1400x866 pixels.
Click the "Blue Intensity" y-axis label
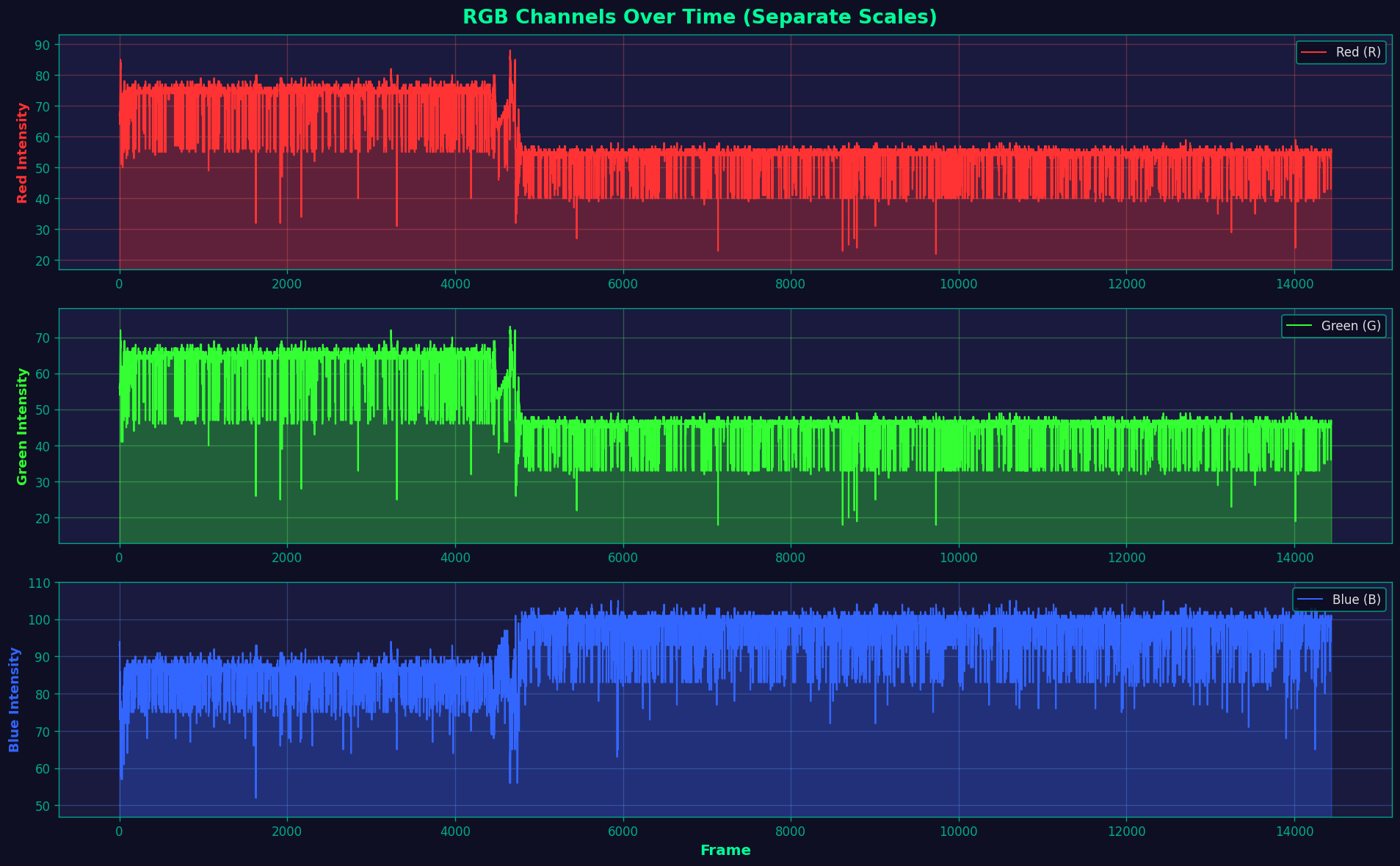pyautogui.click(x=14, y=700)
